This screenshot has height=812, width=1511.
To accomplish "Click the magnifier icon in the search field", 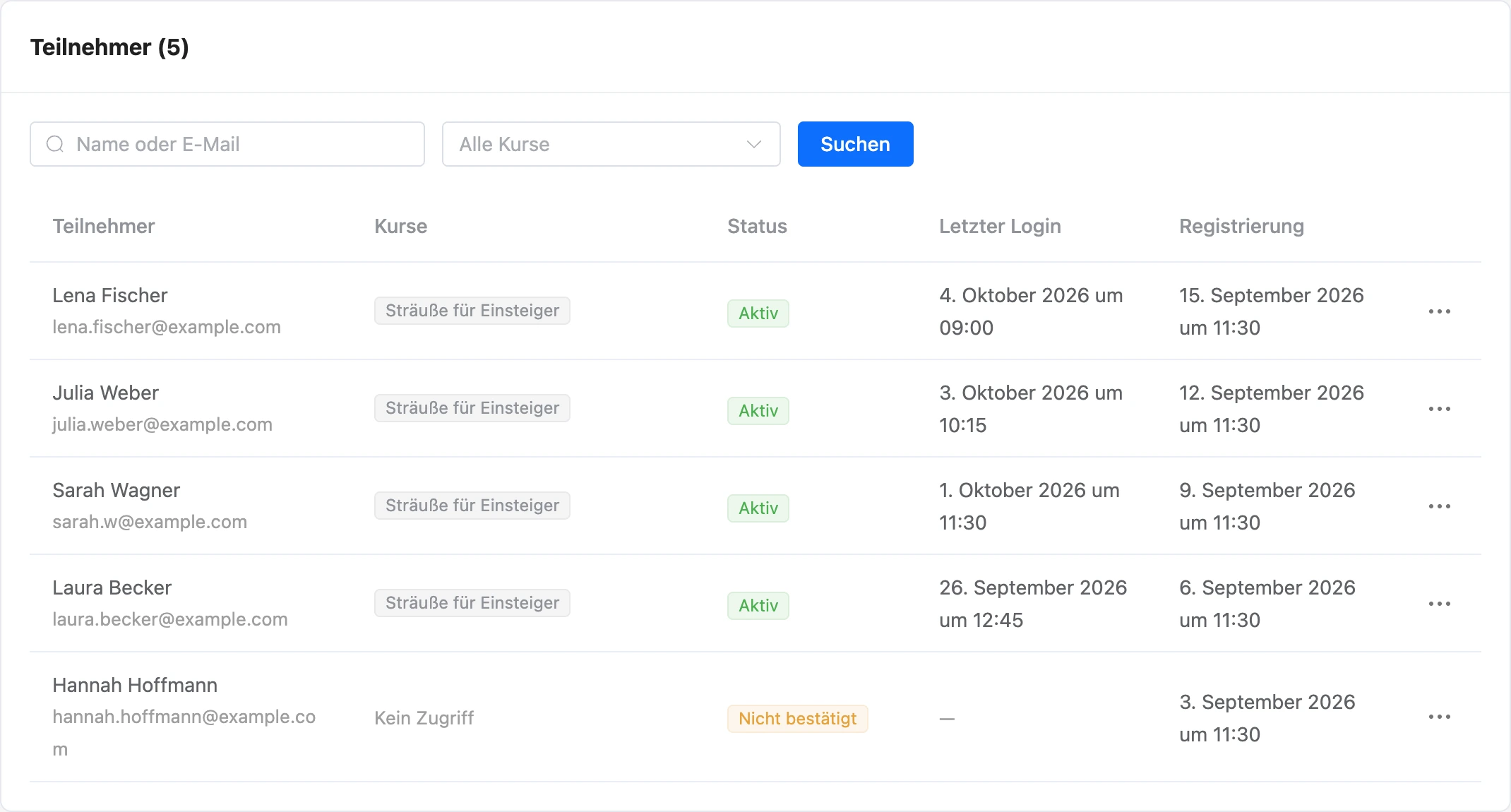I will click(x=55, y=144).
